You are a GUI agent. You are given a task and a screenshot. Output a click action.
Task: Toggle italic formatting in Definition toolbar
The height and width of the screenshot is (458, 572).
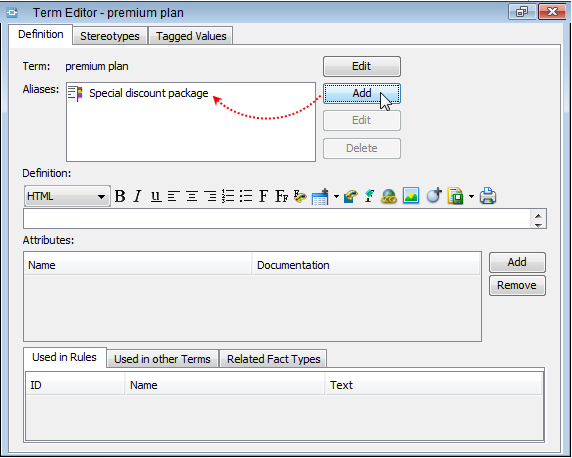point(138,196)
